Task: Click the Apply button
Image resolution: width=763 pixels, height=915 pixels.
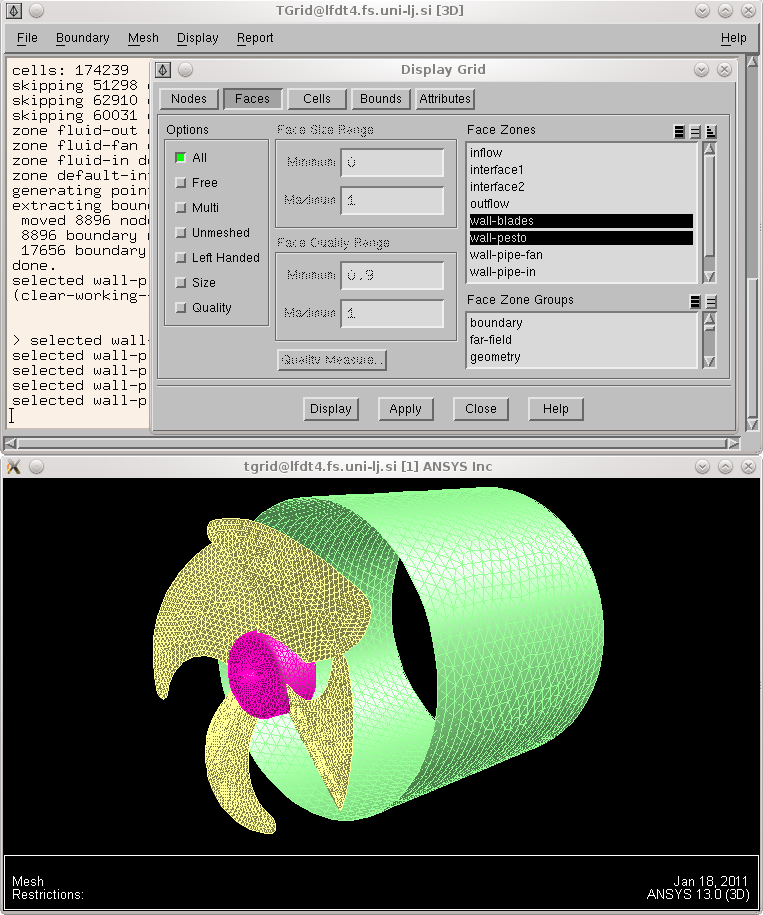Action: click(405, 409)
